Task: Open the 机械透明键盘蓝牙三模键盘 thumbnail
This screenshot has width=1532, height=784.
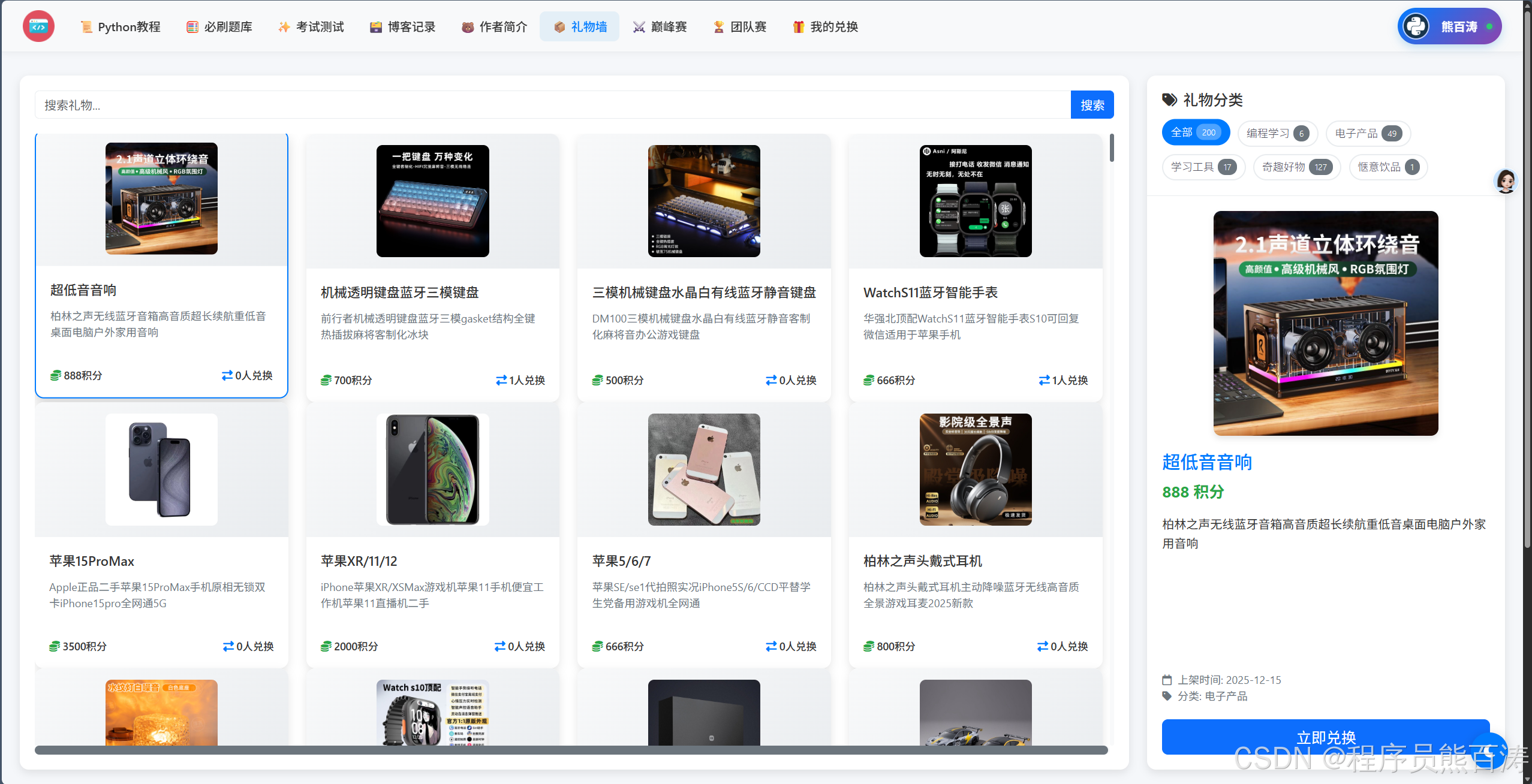Action: 433,201
